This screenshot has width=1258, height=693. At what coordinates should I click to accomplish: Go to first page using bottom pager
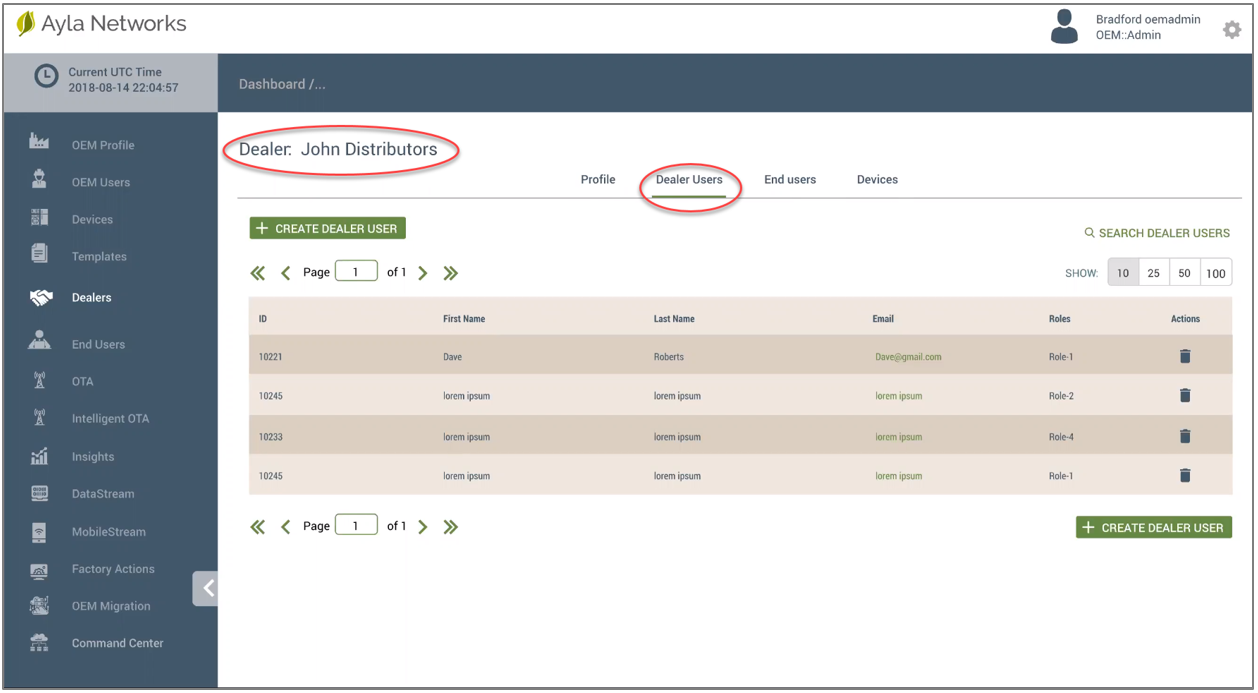(258, 527)
